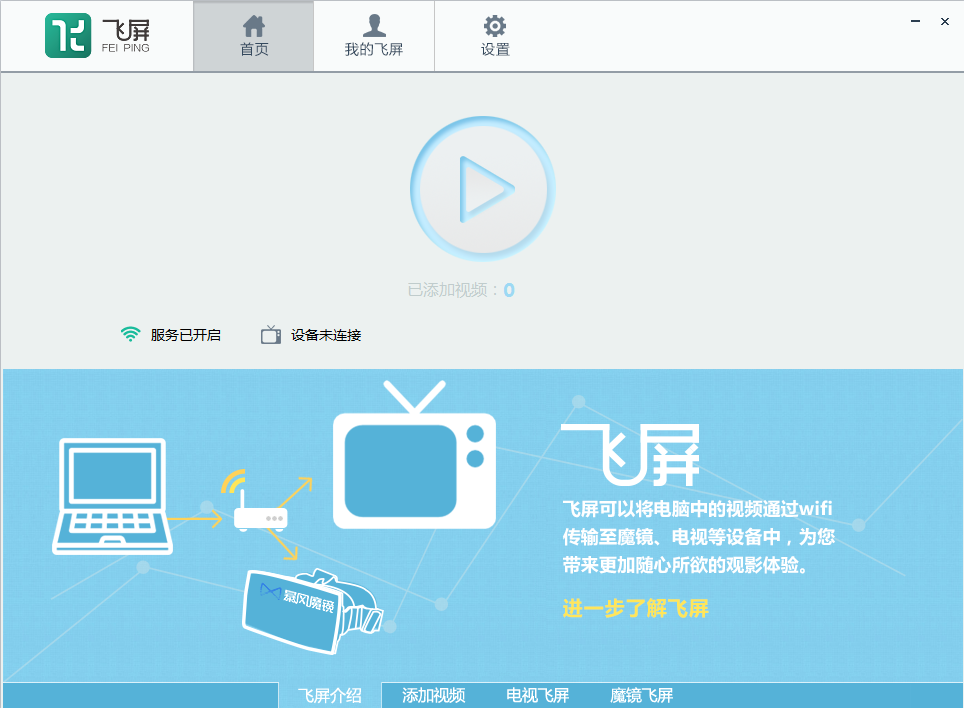
Task: Click the 已添加视频 count text
Action: (461, 290)
